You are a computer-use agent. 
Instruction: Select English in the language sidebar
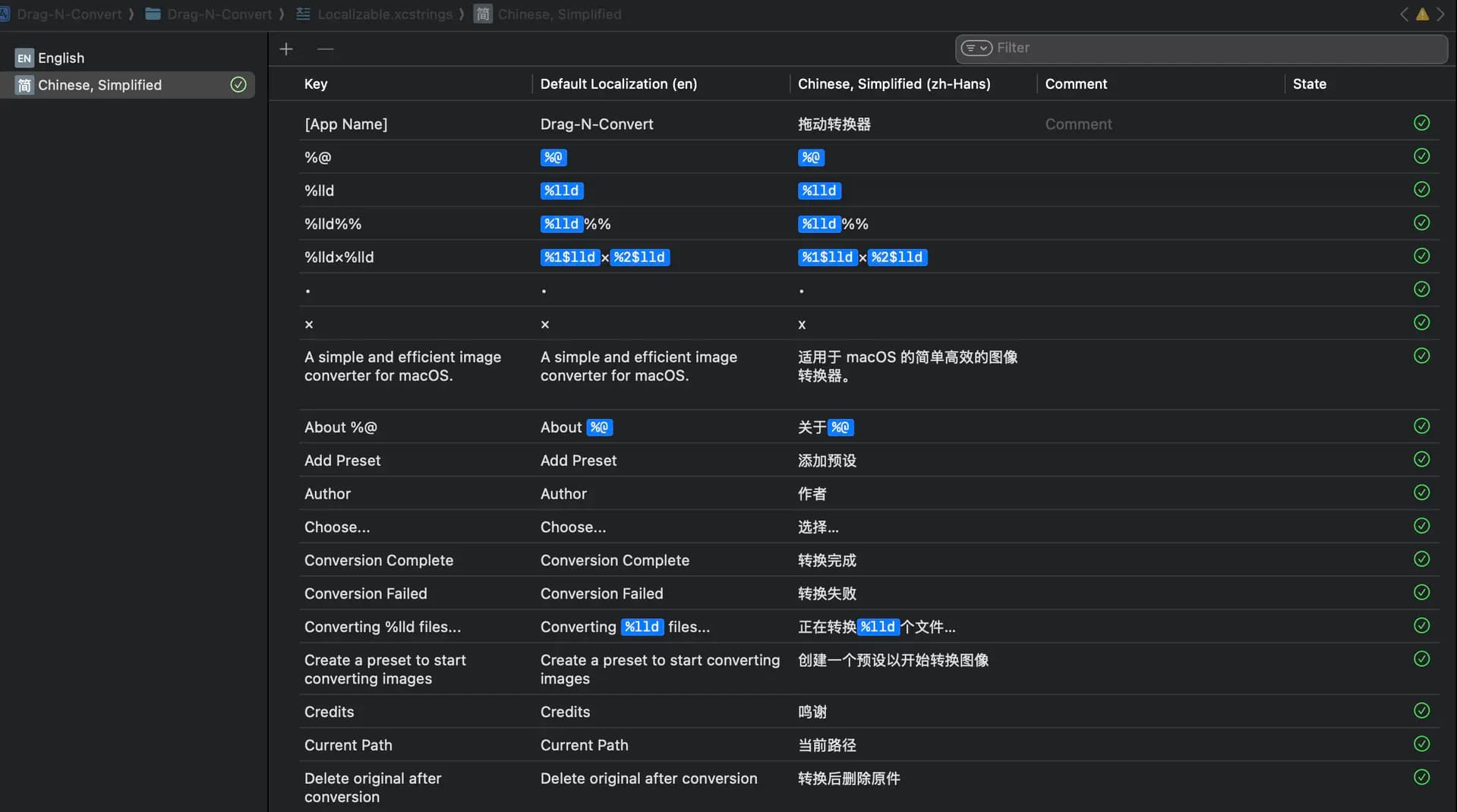coord(61,58)
